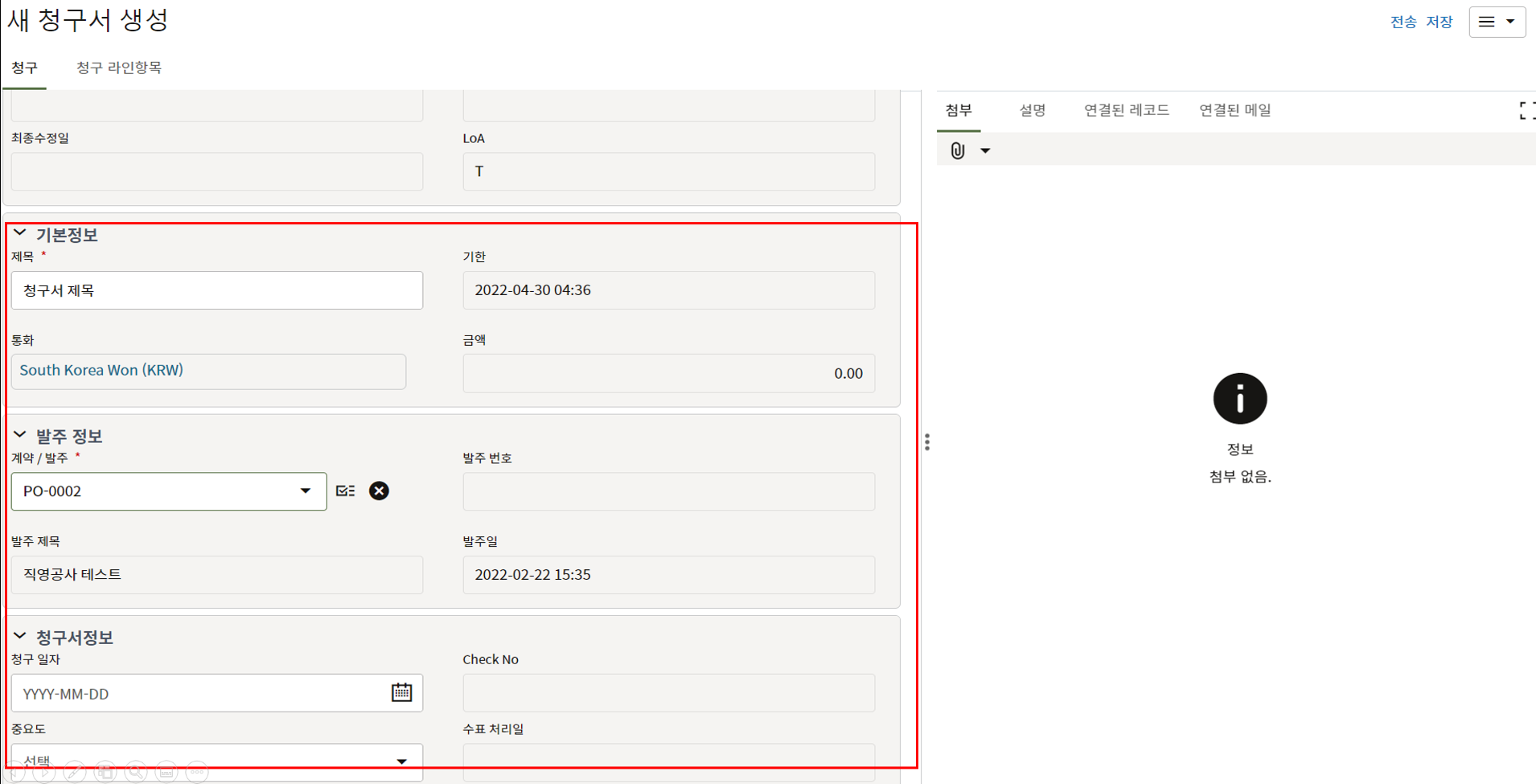Viewport: 1536px width, 784px height.
Task: Open attach options arrow beside the paperclip
Action: tap(985, 150)
